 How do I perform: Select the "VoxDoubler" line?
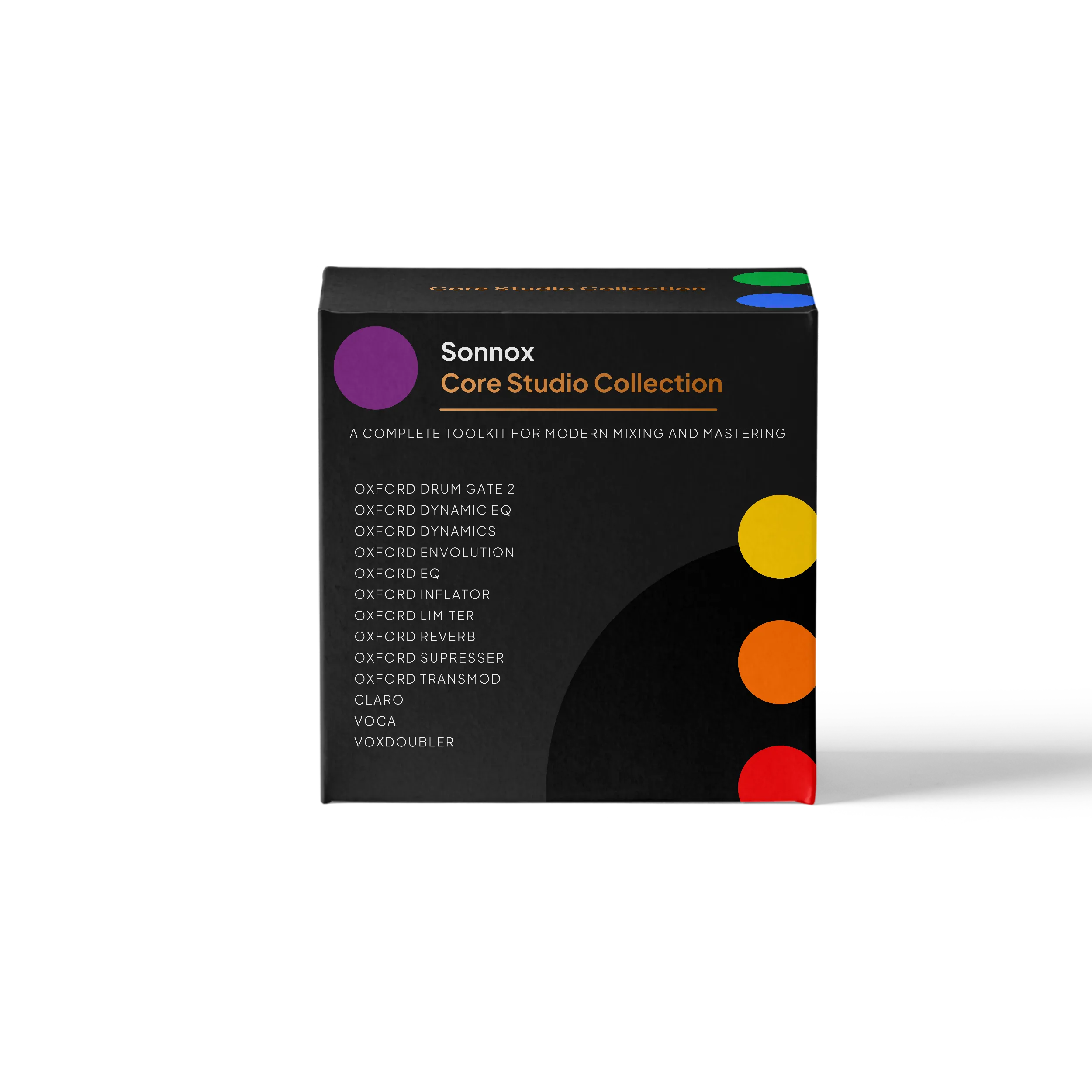coord(404,742)
